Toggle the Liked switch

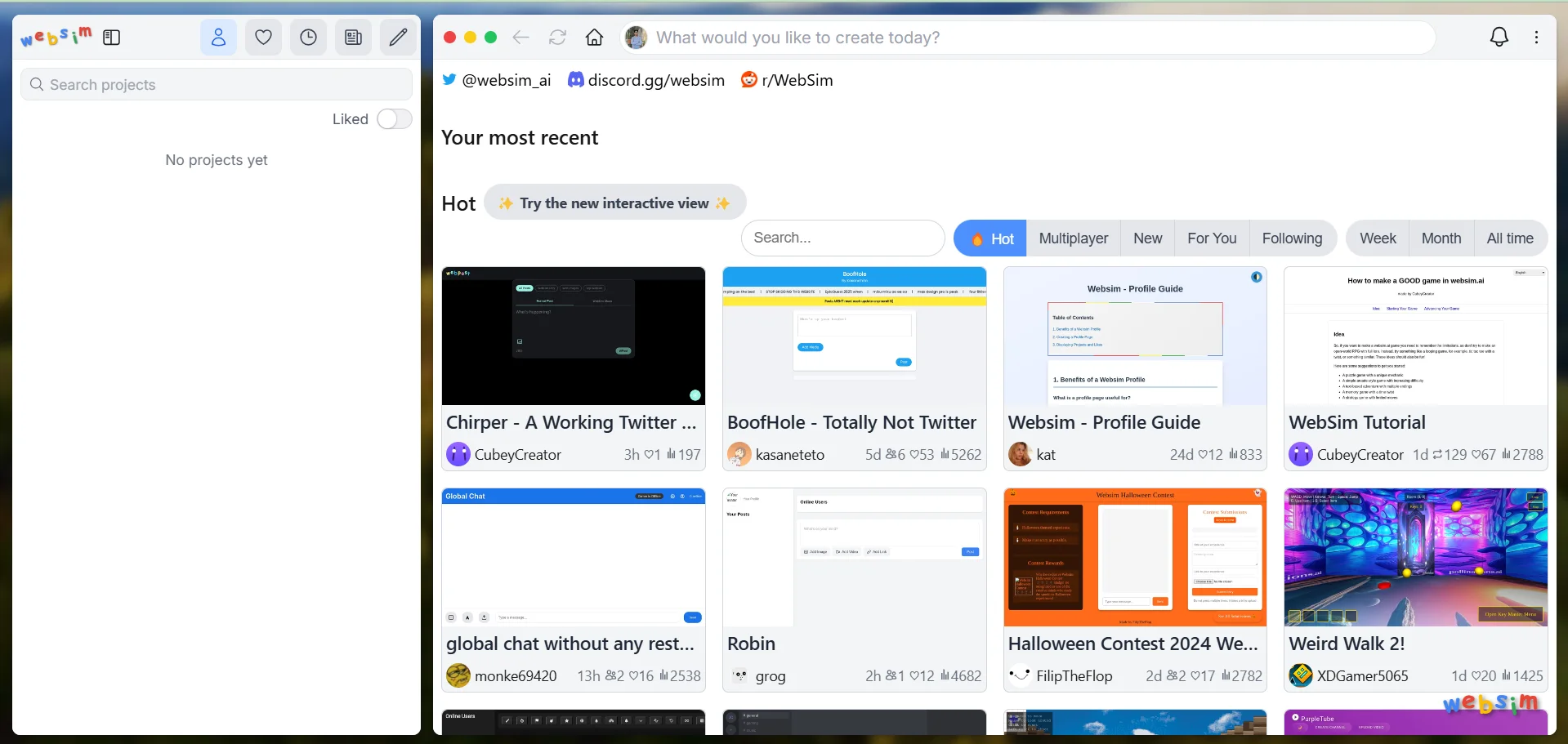[394, 119]
